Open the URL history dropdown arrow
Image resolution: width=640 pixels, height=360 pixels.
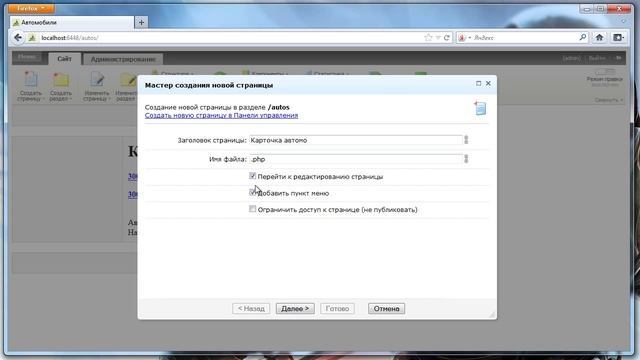tap(438, 38)
